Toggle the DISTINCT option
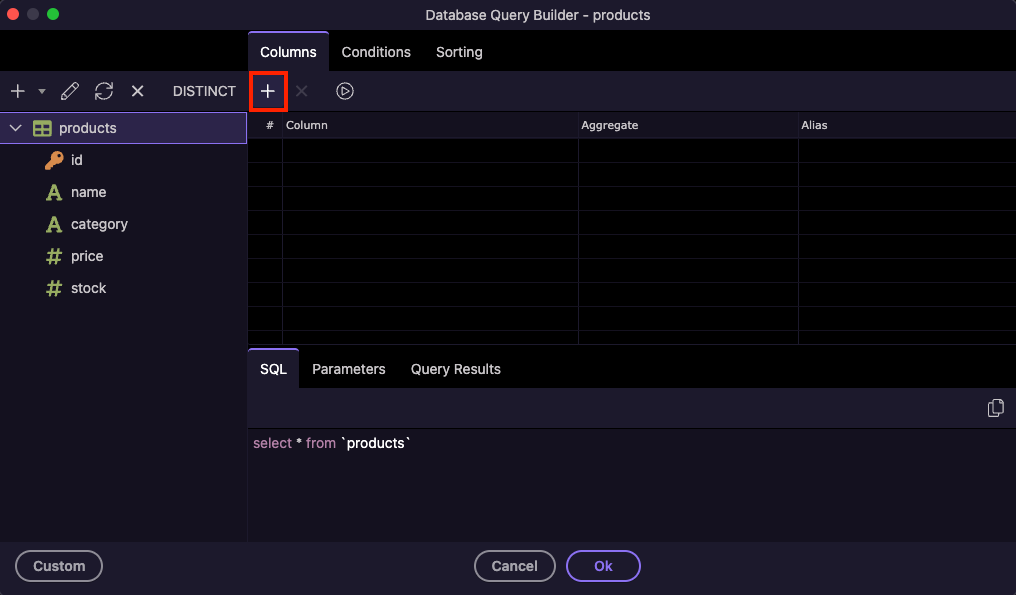Image resolution: width=1016 pixels, height=595 pixels. [204, 91]
